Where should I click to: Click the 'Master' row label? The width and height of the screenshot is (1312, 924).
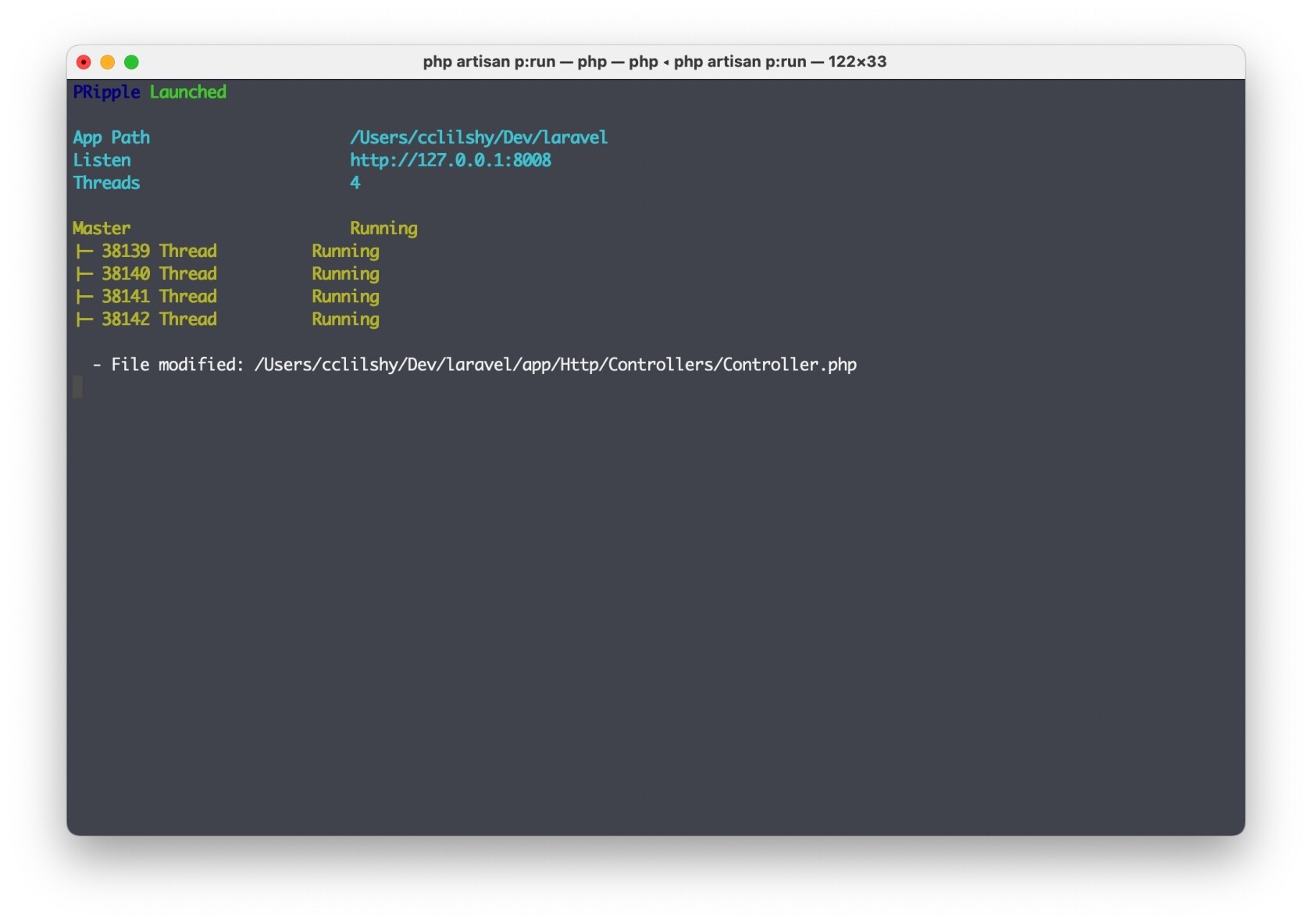click(x=102, y=228)
